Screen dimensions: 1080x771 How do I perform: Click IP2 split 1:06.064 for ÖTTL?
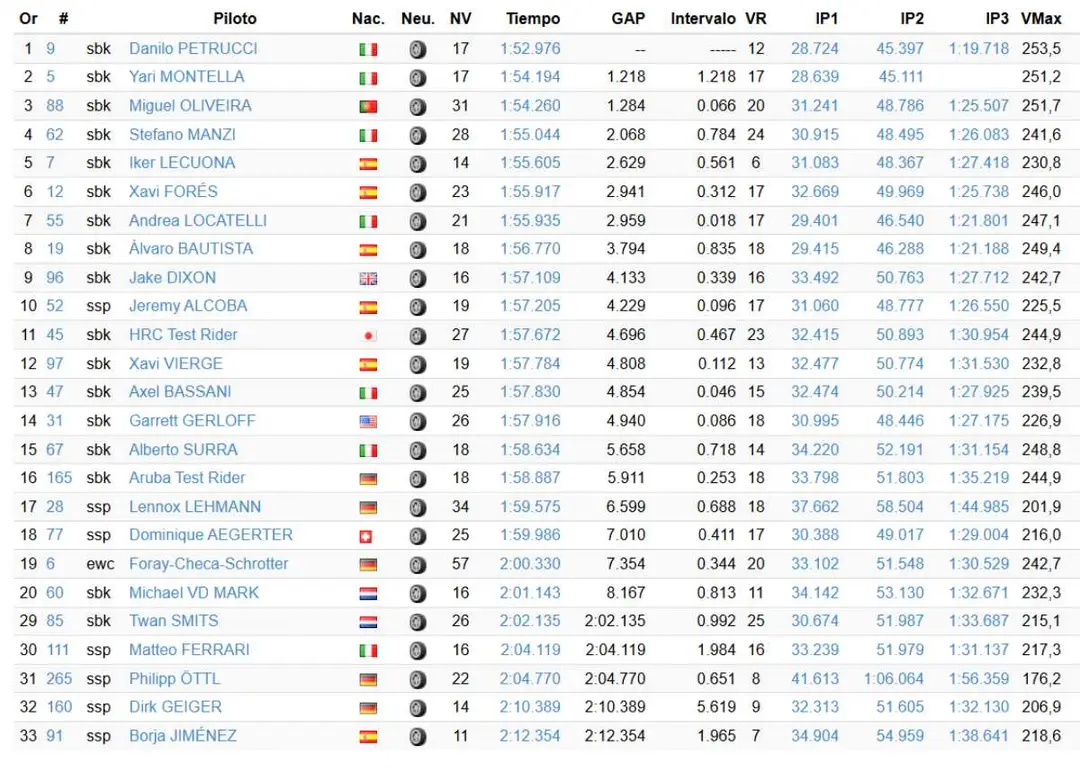894,679
